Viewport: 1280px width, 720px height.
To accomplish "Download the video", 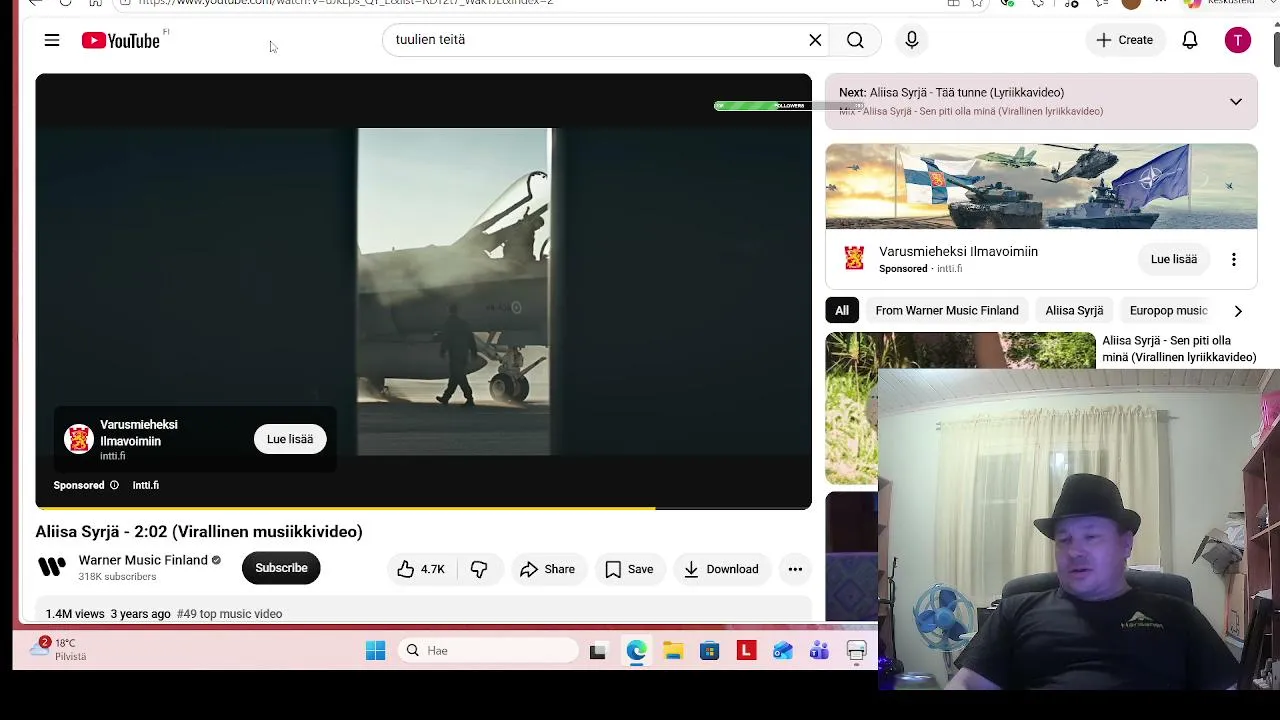I will (x=721, y=569).
